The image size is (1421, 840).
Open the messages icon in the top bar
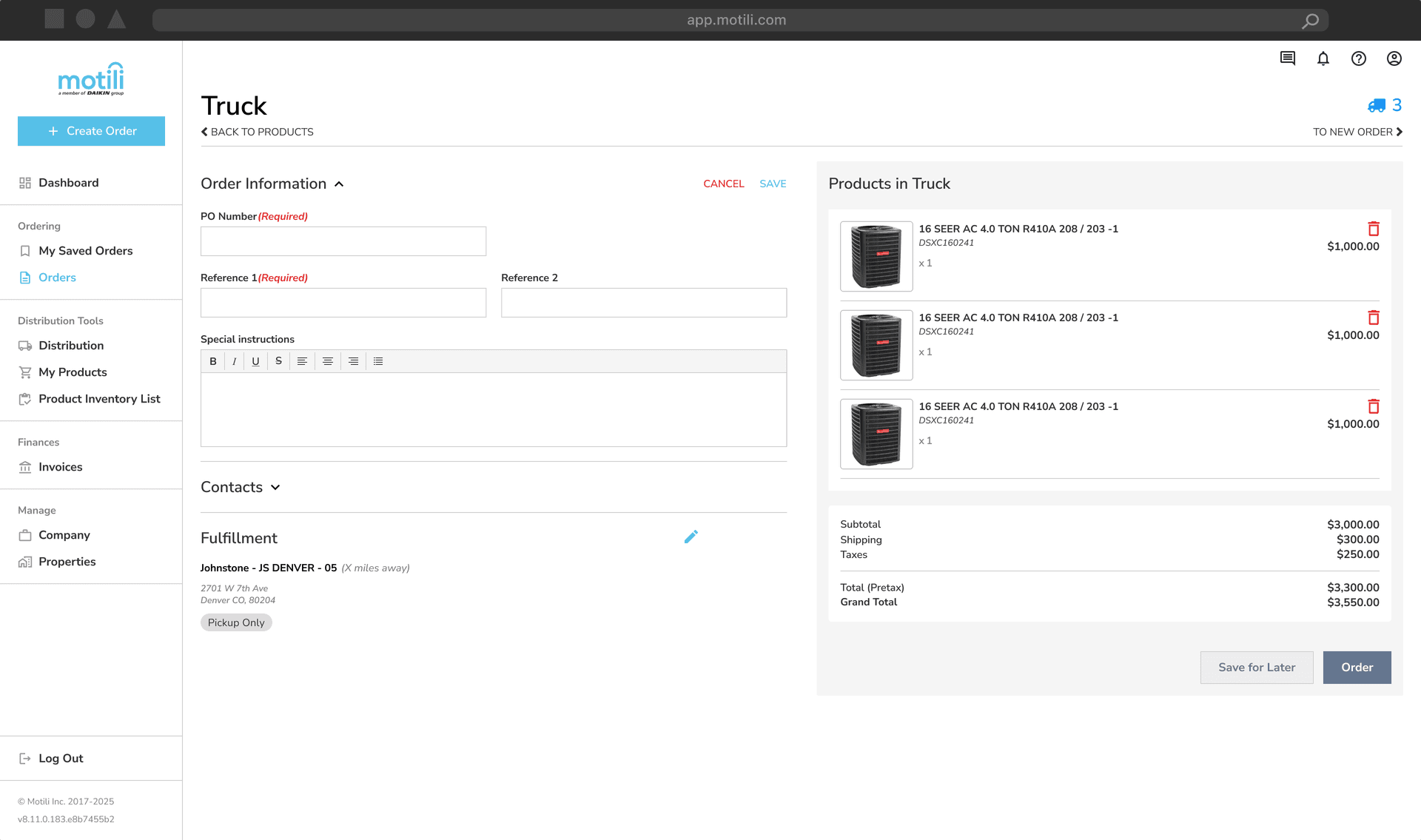1287,58
